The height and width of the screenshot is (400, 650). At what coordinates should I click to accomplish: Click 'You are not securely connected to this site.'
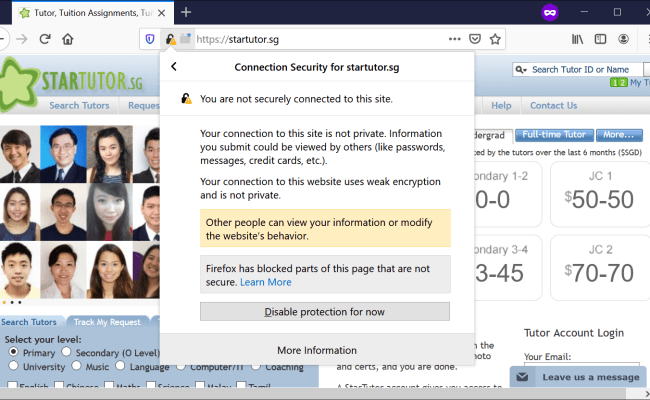click(x=296, y=99)
